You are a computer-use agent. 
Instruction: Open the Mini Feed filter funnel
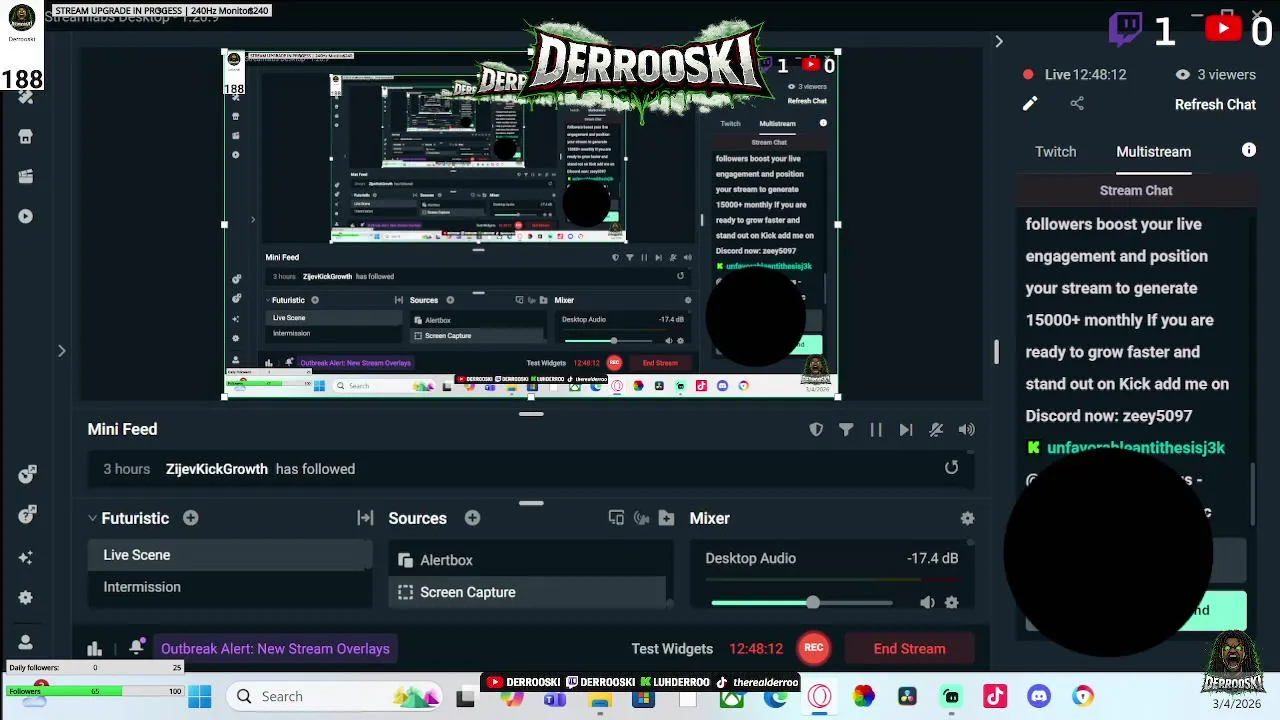pyautogui.click(x=846, y=430)
